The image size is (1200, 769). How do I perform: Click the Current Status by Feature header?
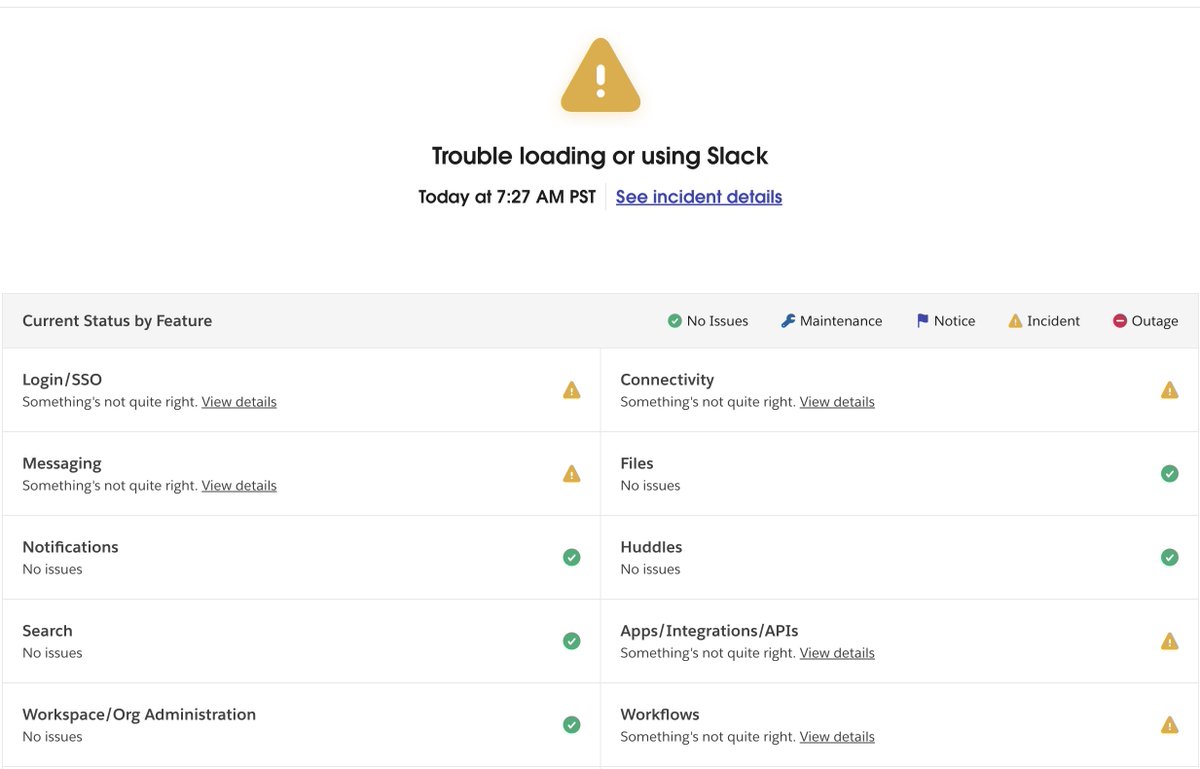(x=117, y=321)
